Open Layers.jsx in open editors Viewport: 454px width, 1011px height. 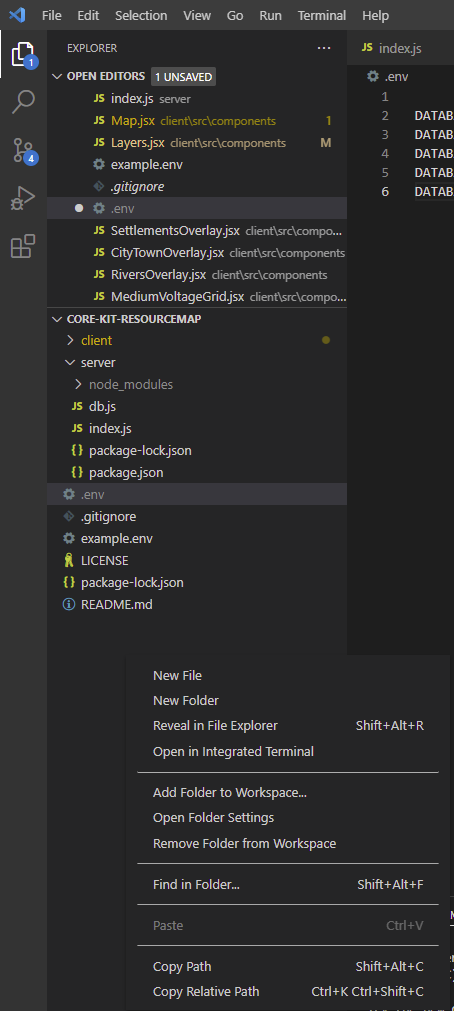[x=197, y=142]
